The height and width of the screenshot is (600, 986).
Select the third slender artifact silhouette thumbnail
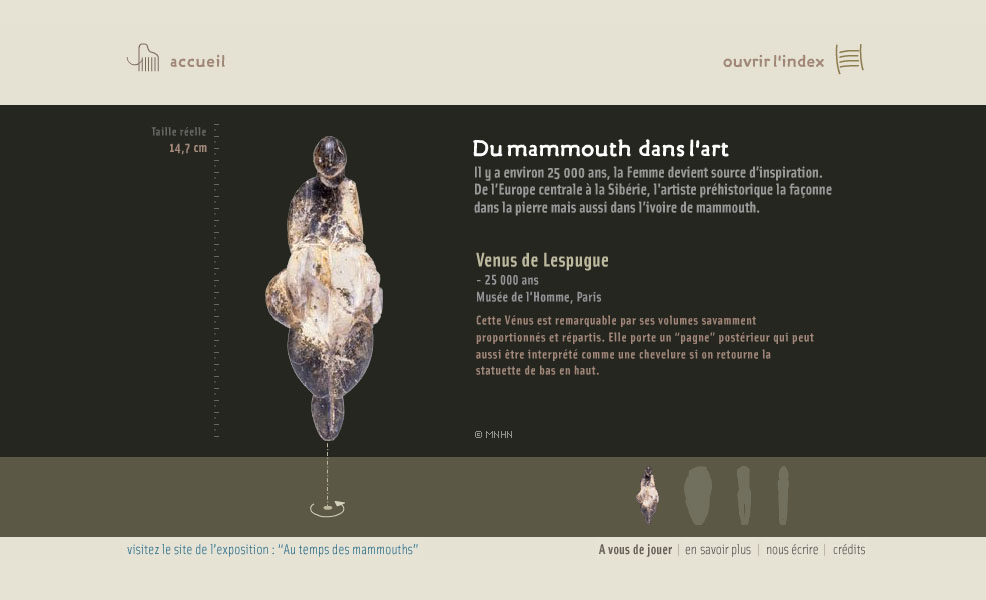(x=744, y=496)
